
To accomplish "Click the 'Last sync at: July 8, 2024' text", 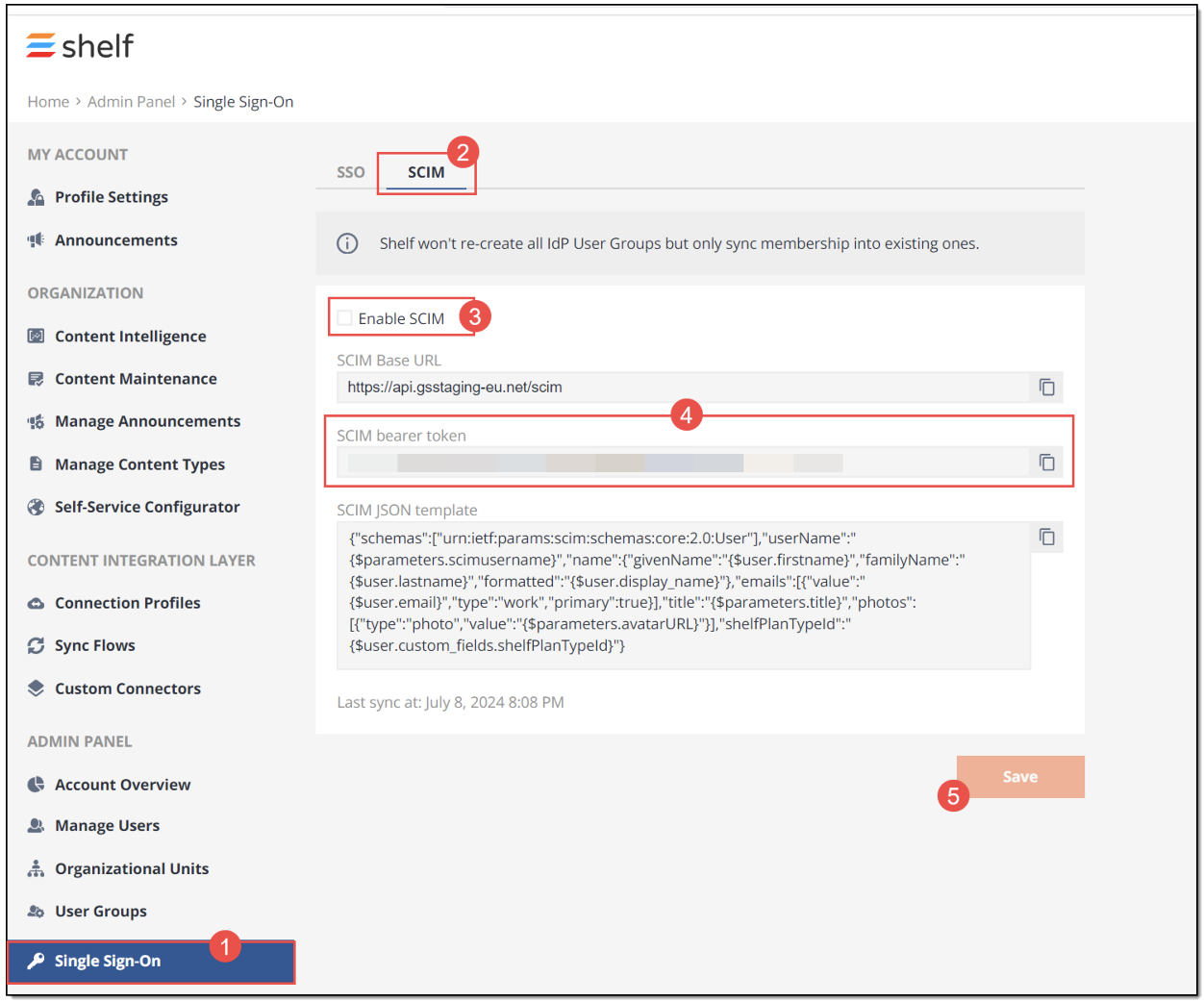I will [x=451, y=703].
